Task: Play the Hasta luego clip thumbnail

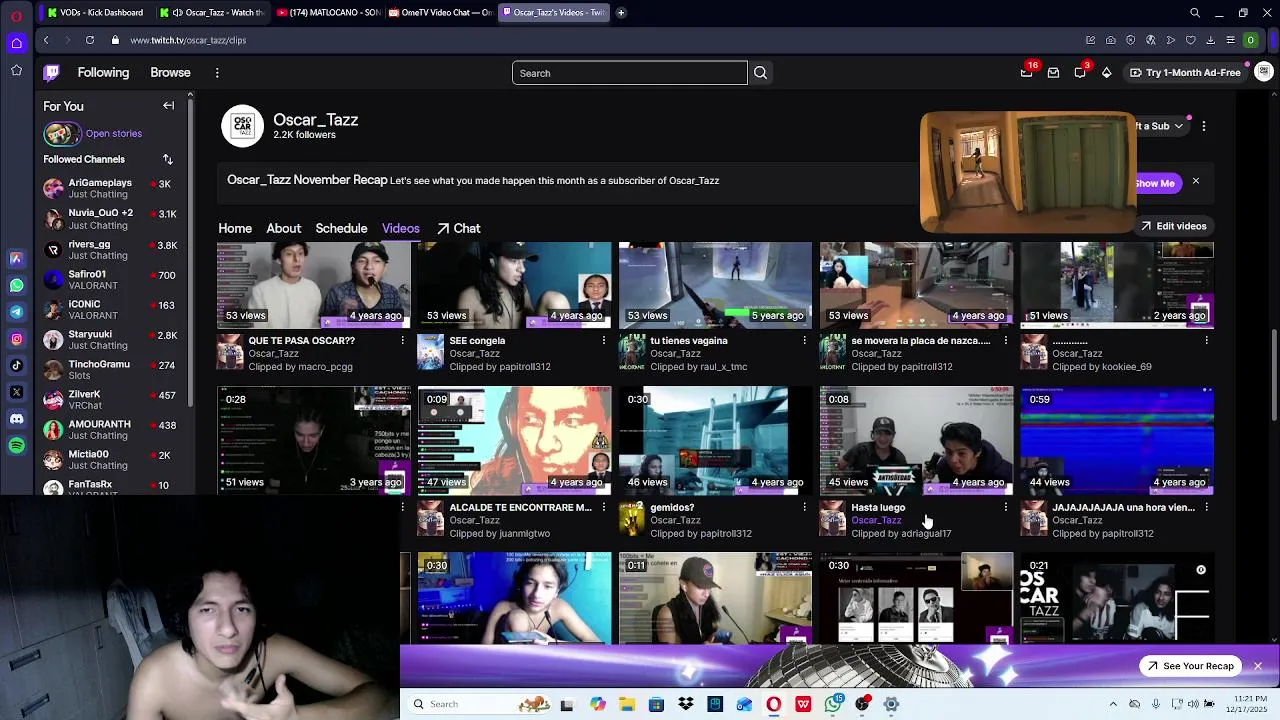Action: click(916, 441)
